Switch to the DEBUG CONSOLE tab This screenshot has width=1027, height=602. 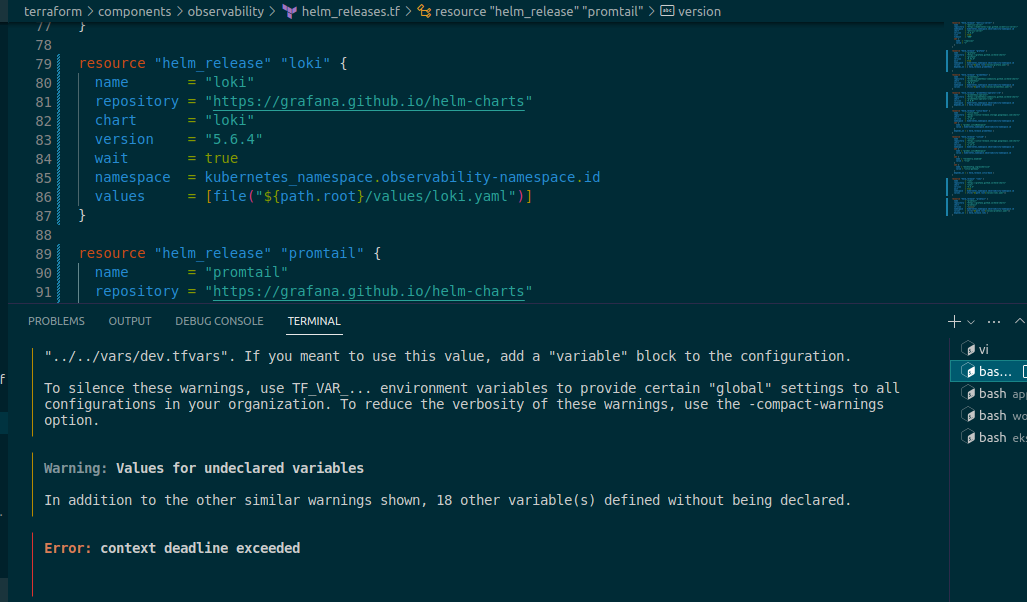tap(219, 321)
